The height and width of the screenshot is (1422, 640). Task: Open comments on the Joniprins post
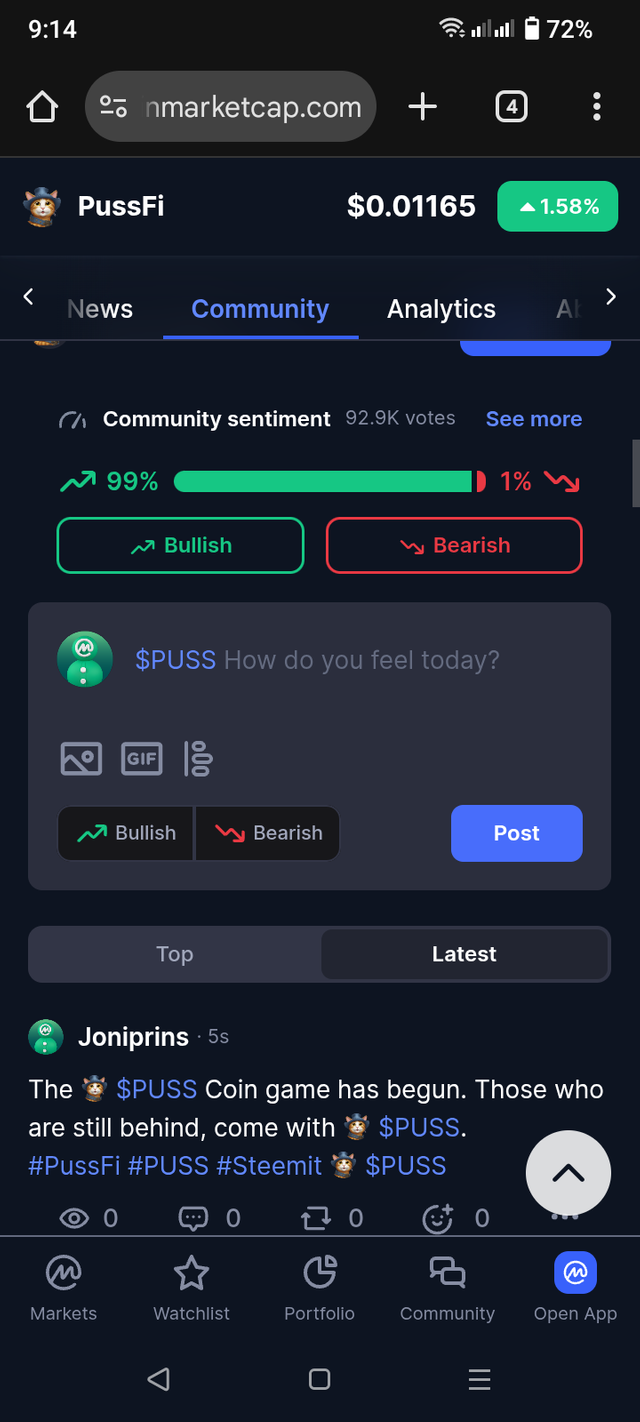point(193,1217)
